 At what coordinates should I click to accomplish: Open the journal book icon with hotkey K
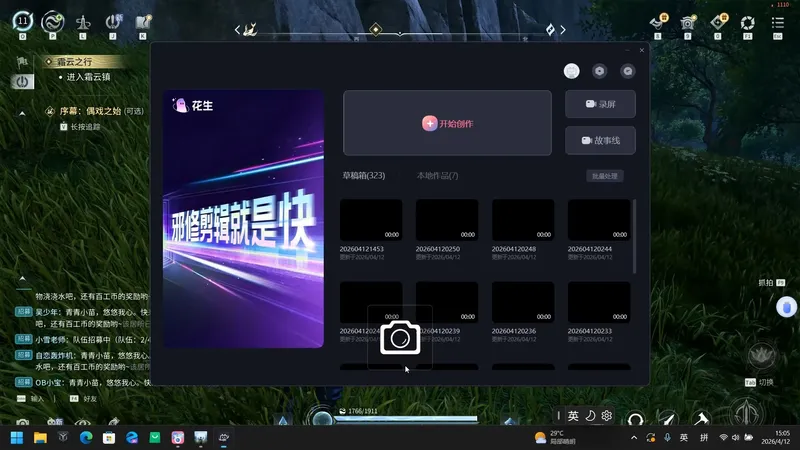(143, 23)
